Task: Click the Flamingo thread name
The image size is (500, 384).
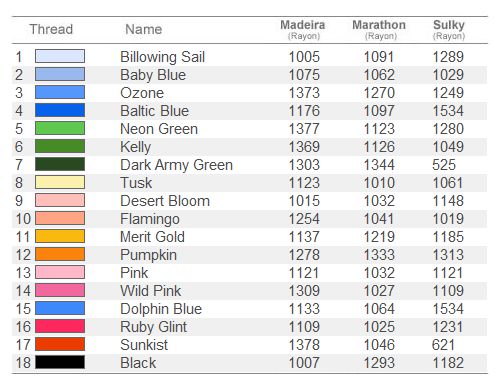Action: pos(150,219)
